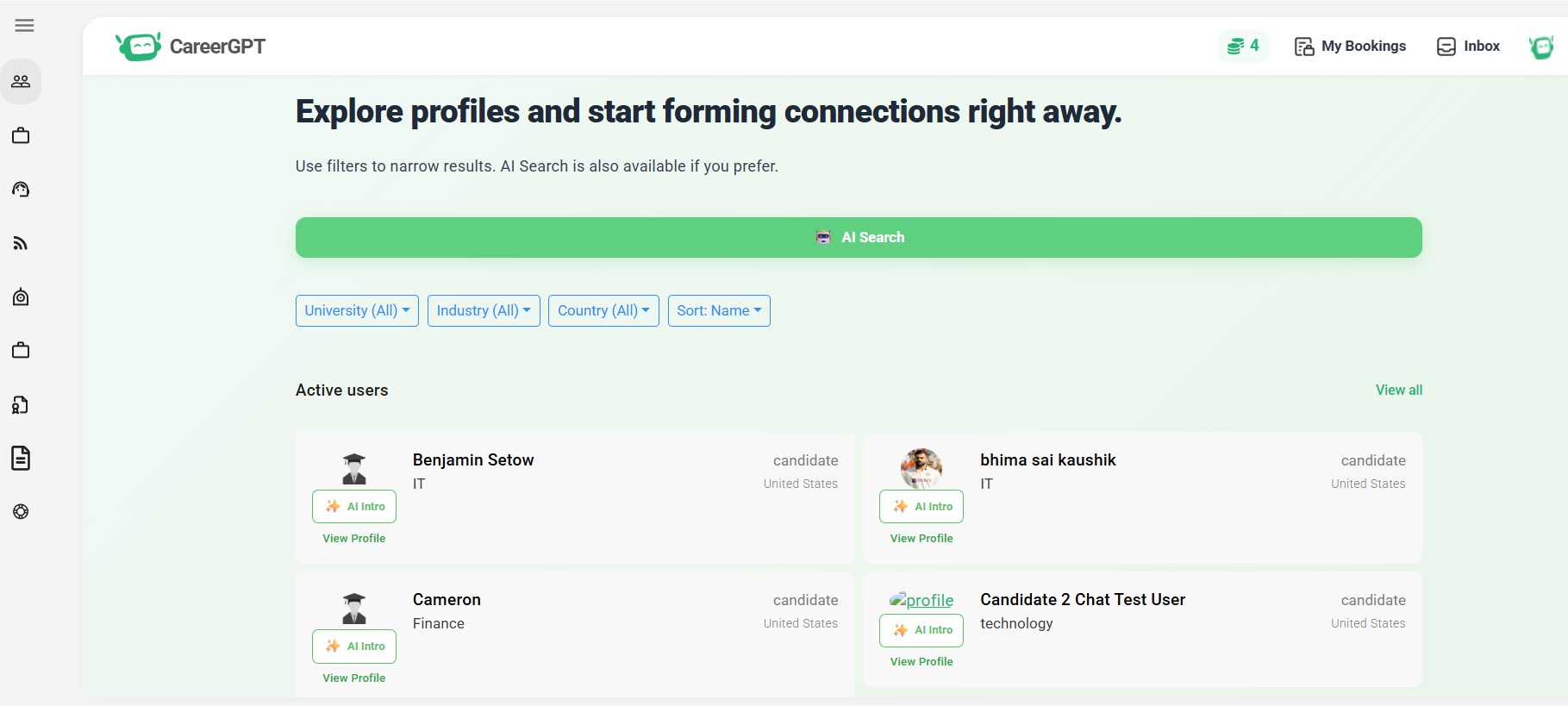Image resolution: width=1568 pixels, height=706 pixels.
Task: Open the headset support icon
Action: [x=21, y=190]
